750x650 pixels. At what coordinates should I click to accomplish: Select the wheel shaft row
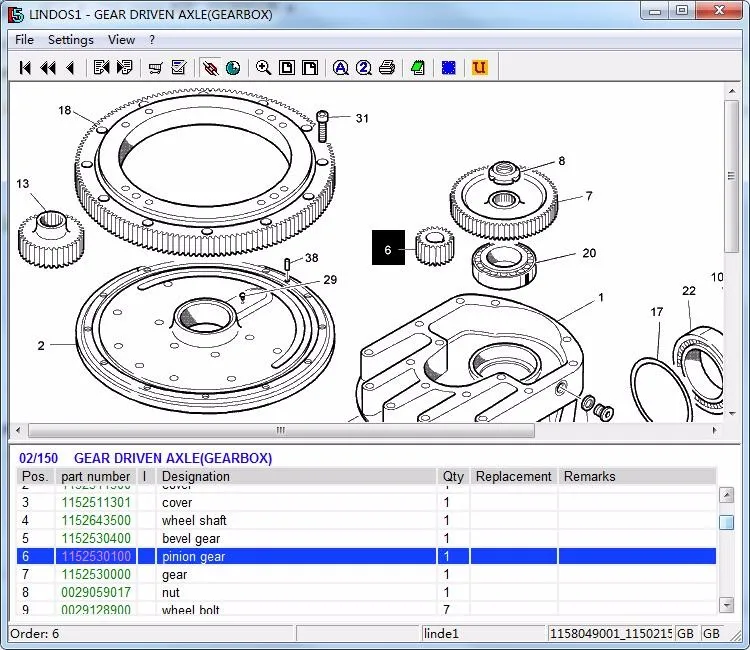366,520
